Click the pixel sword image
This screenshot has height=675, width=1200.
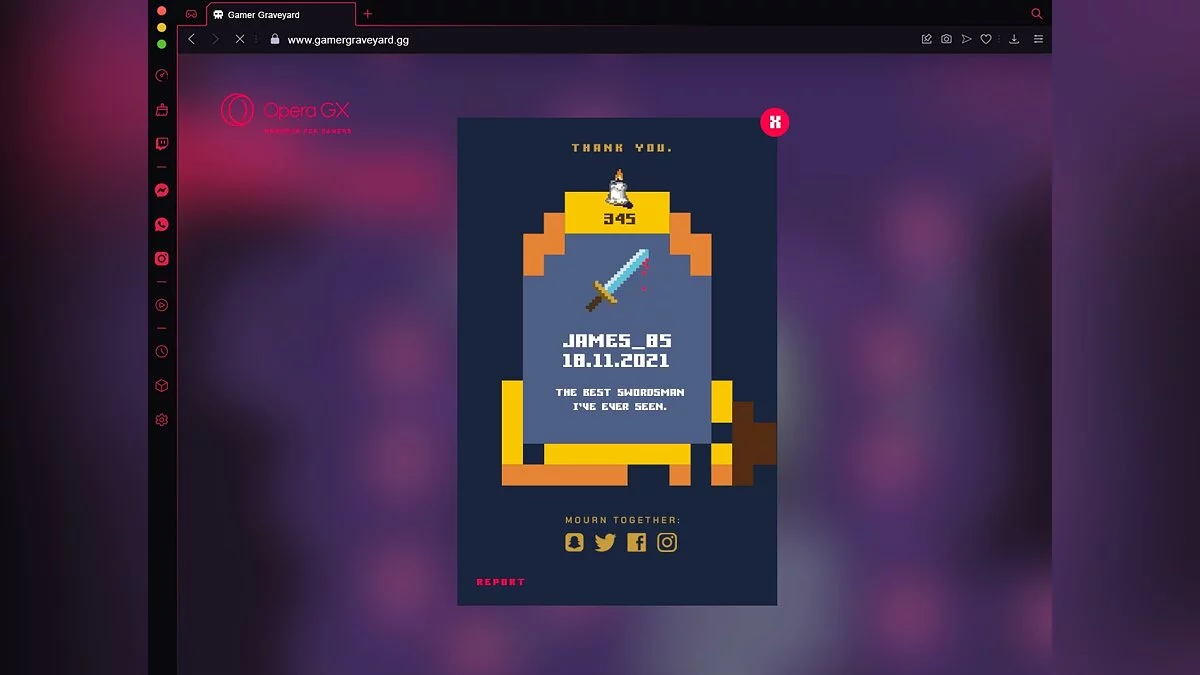coord(618,280)
